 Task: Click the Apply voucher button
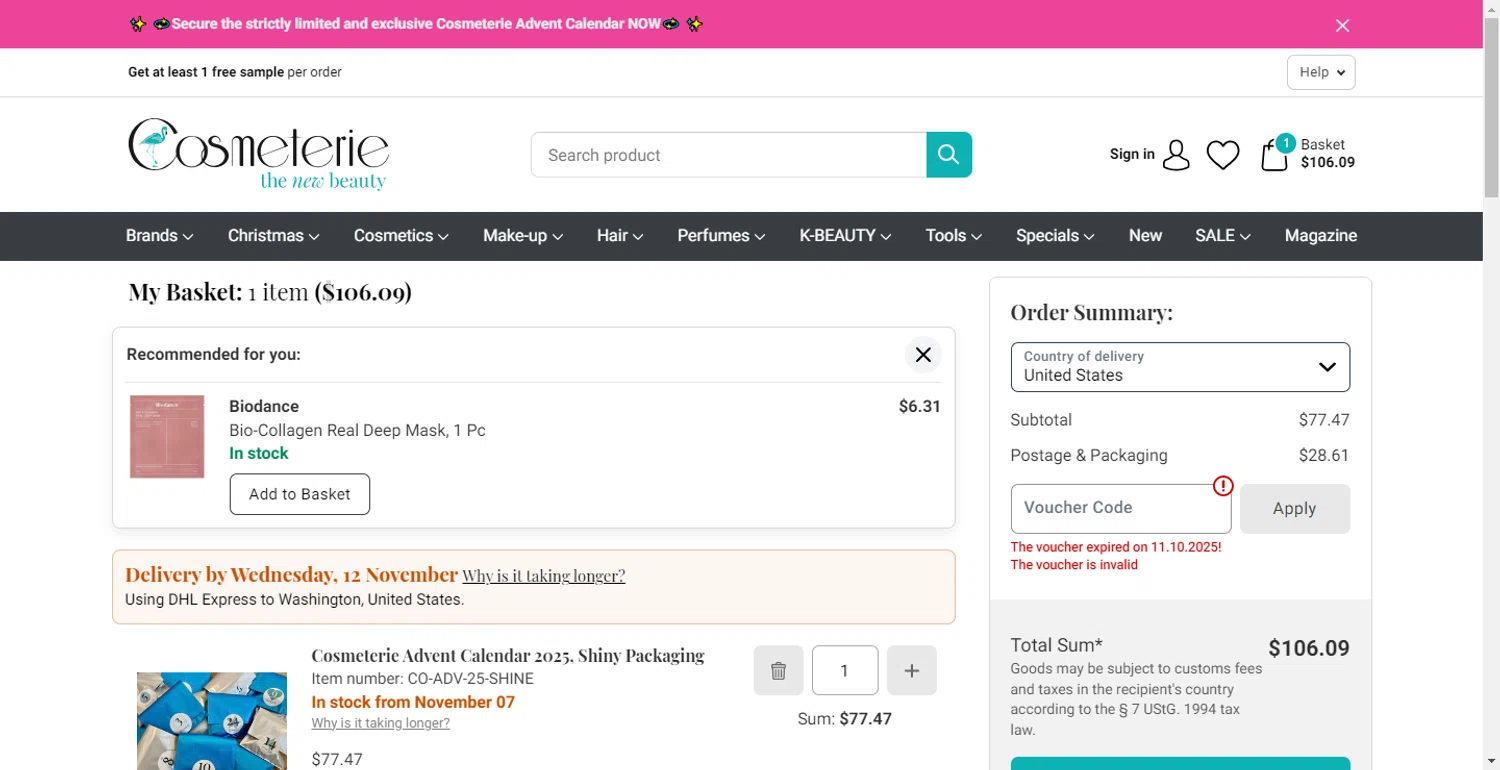pos(1295,509)
